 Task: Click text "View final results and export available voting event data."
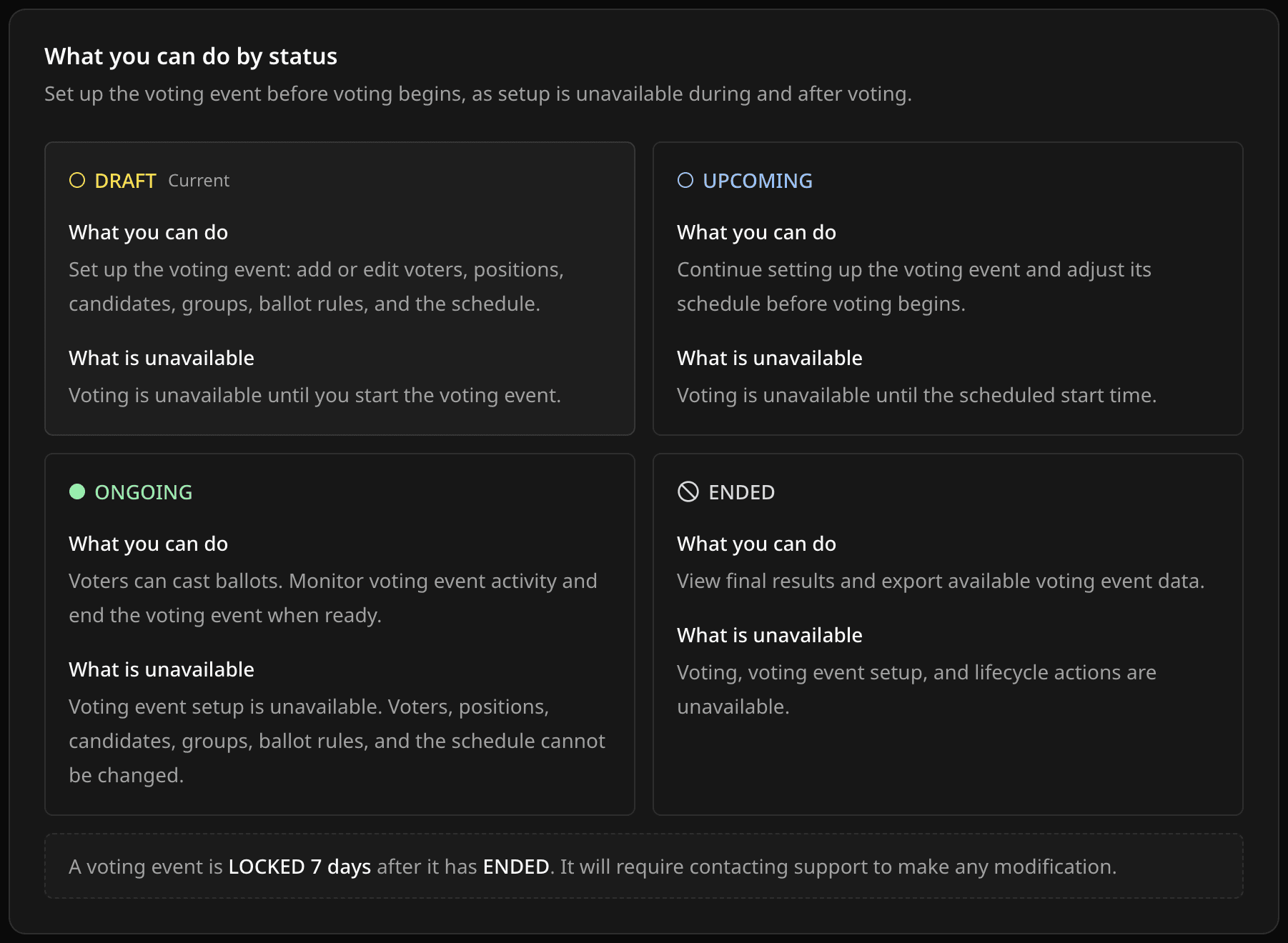(x=941, y=581)
